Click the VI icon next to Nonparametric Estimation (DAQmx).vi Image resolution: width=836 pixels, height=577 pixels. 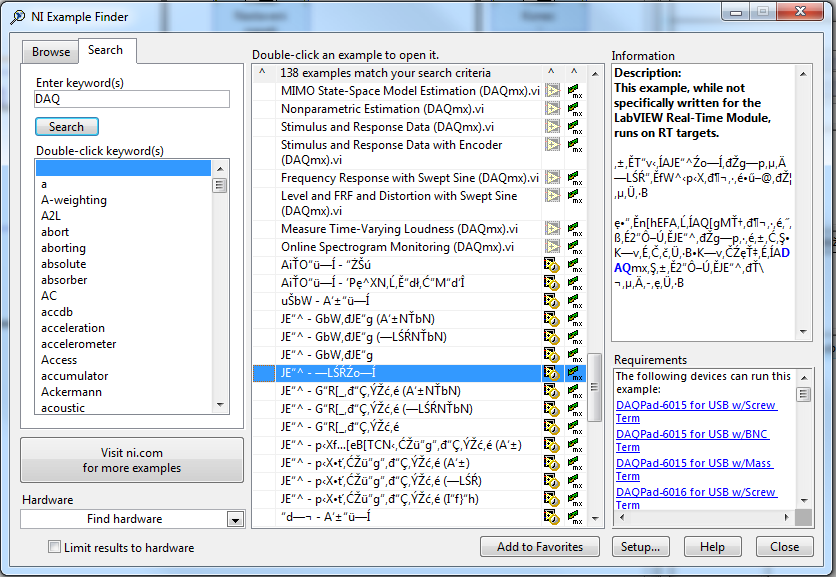pyautogui.click(x=552, y=109)
